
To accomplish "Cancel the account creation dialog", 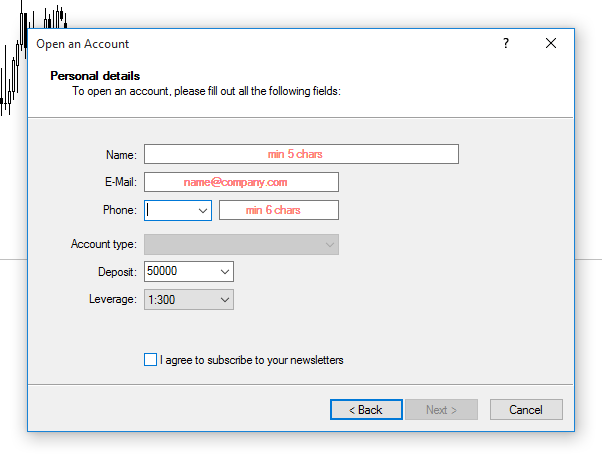I will [x=526, y=410].
